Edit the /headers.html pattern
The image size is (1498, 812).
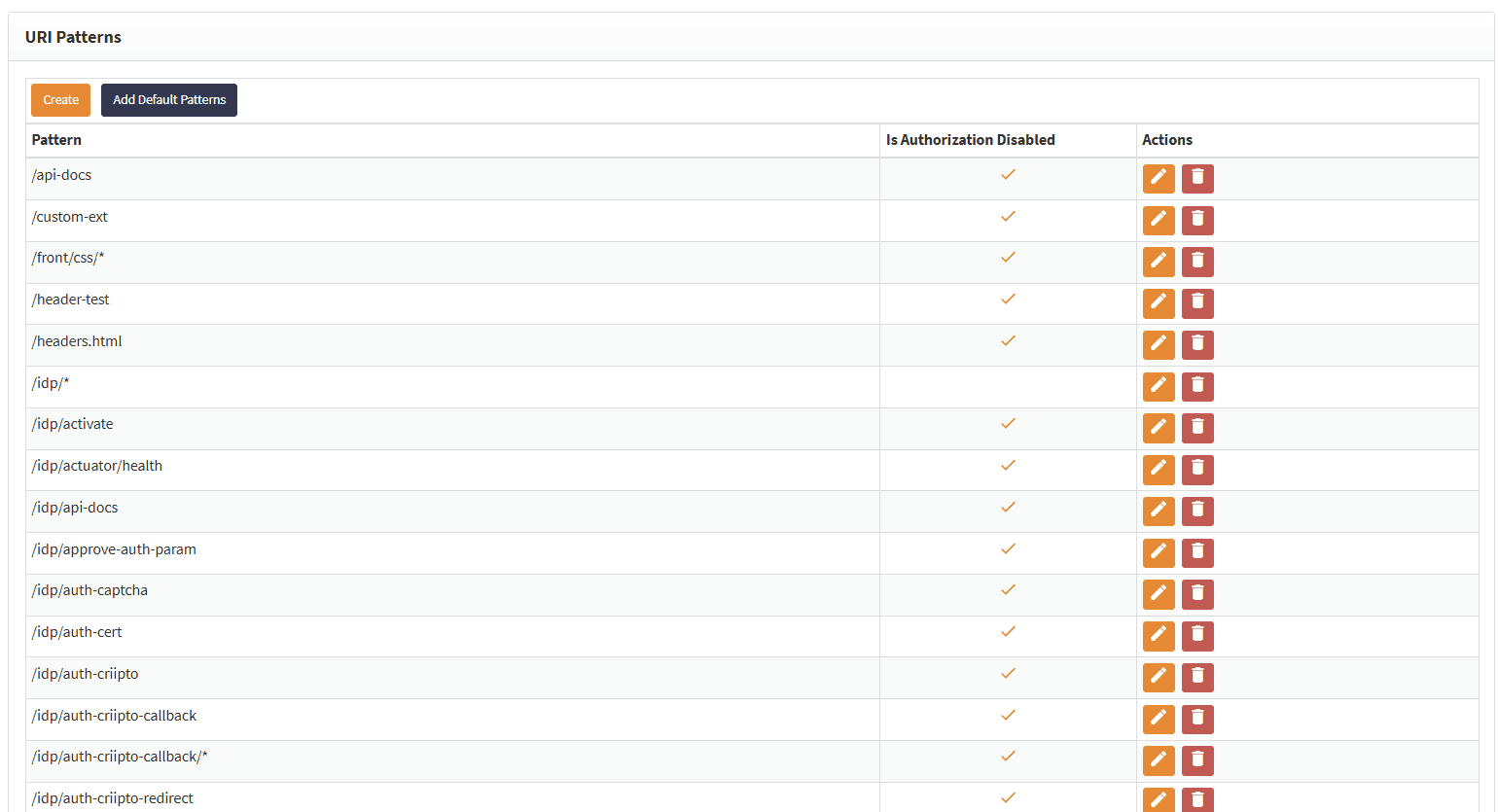1159,345
